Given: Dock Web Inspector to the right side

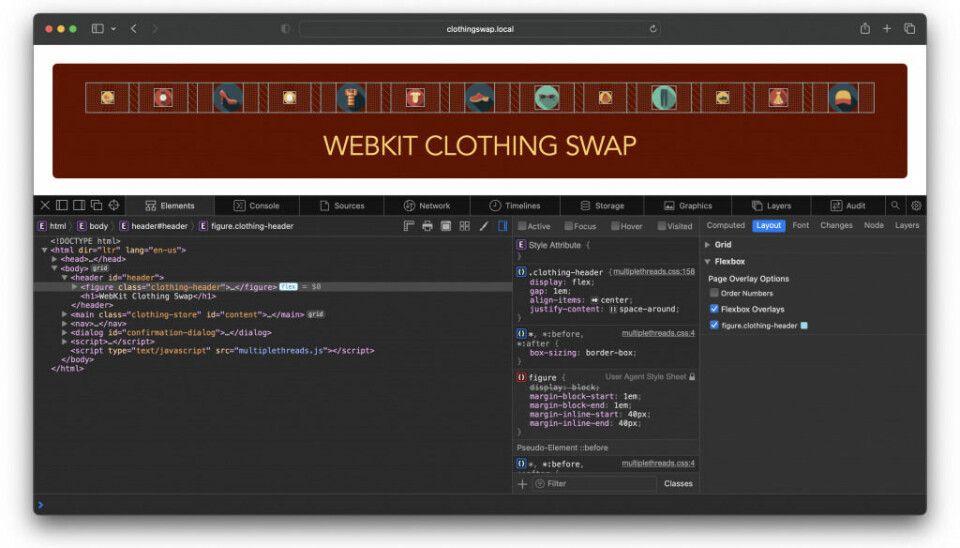Looking at the screenshot, I should click(79, 205).
